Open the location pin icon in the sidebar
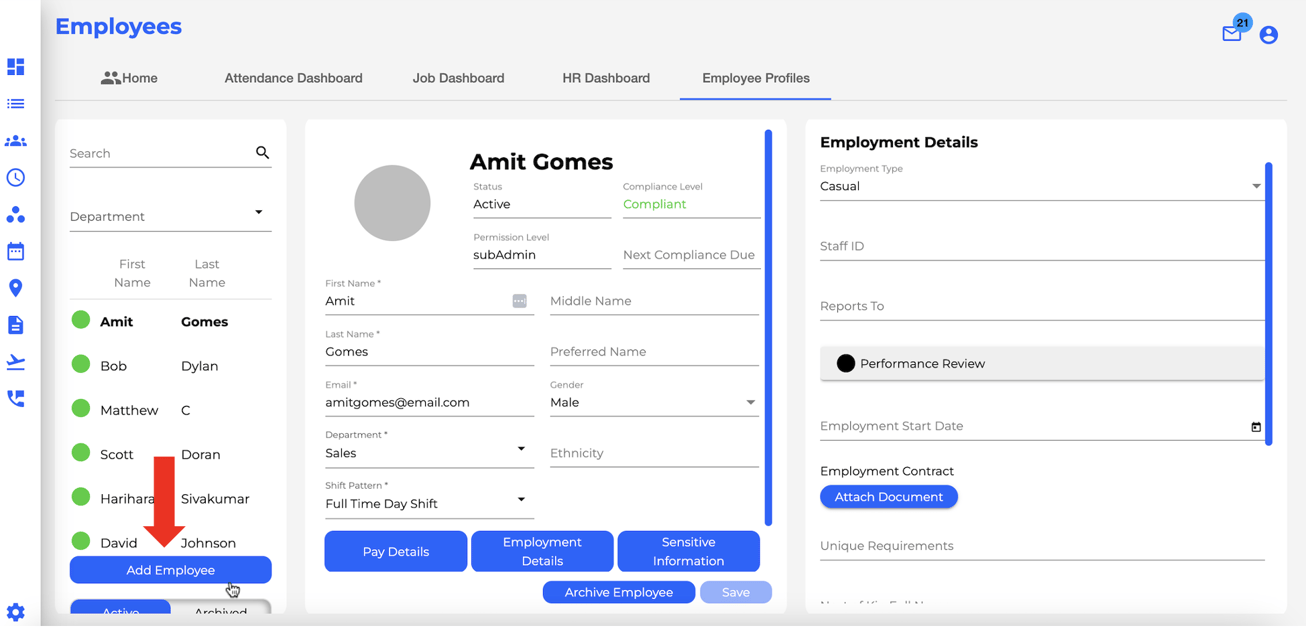The height and width of the screenshot is (628, 1306). [15, 288]
